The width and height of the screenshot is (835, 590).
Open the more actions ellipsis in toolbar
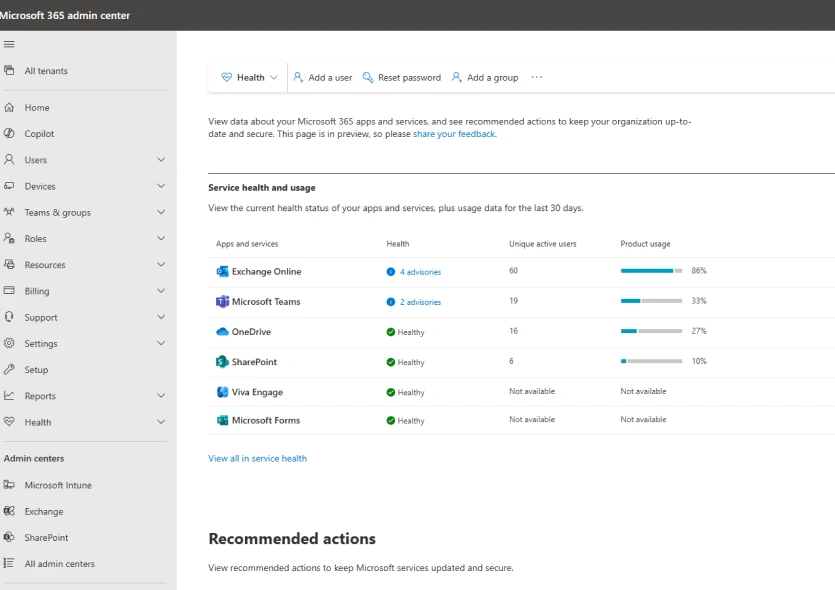pyautogui.click(x=536, y=77)
